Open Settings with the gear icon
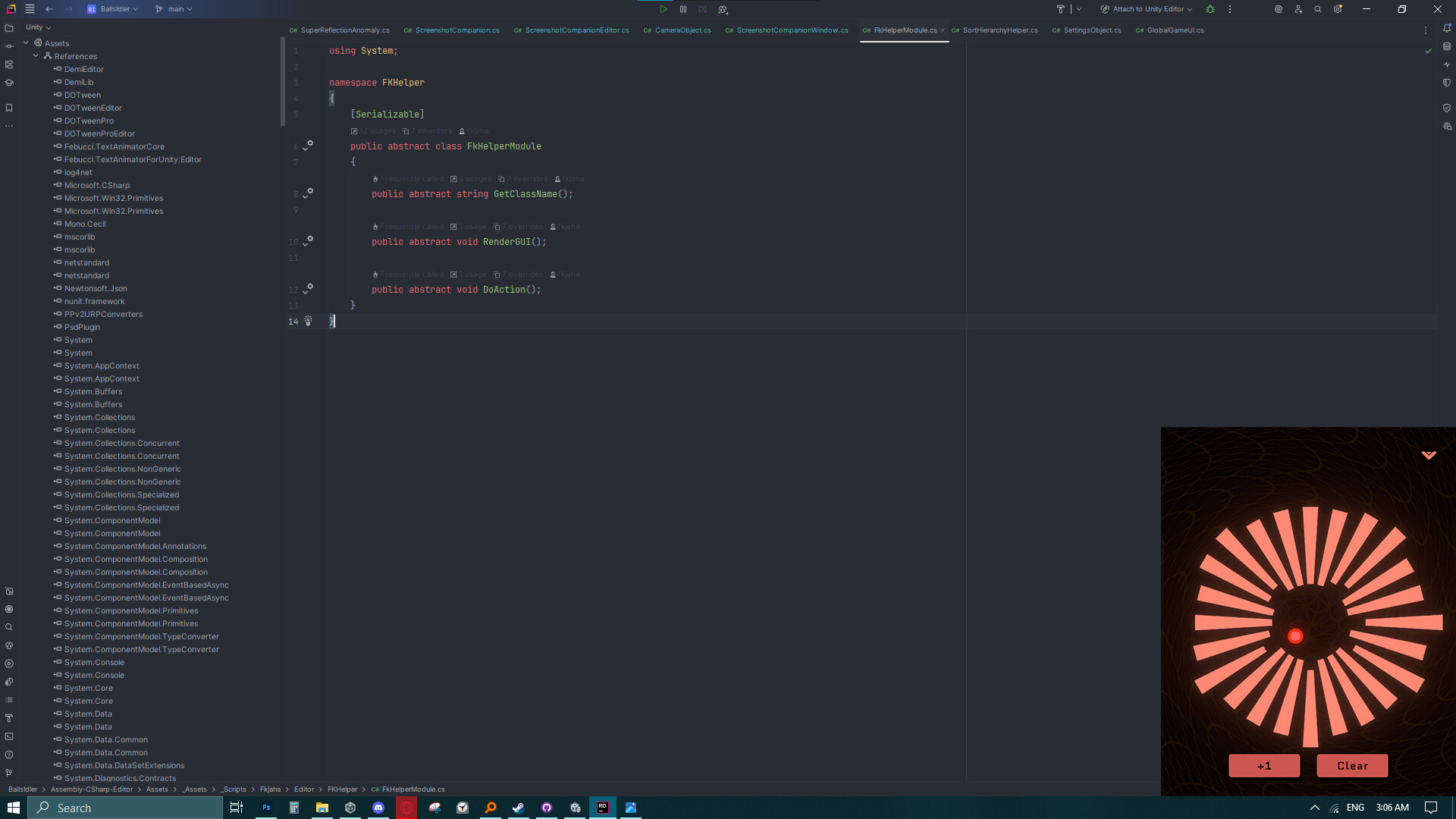The width and height of the screenshot is (1456, 819). coord(1338,8)
